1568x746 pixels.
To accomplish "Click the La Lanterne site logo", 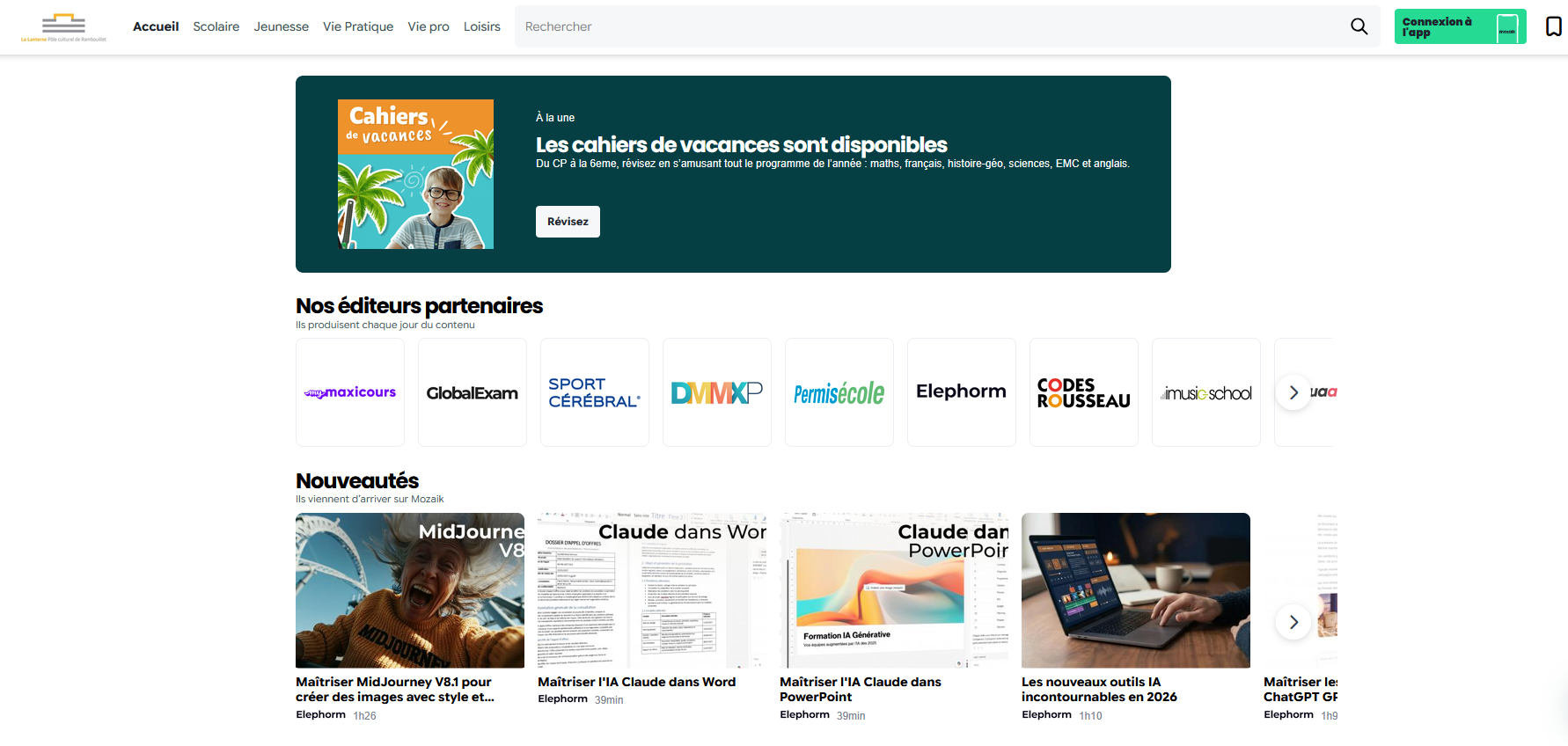I will pos(63,27).
